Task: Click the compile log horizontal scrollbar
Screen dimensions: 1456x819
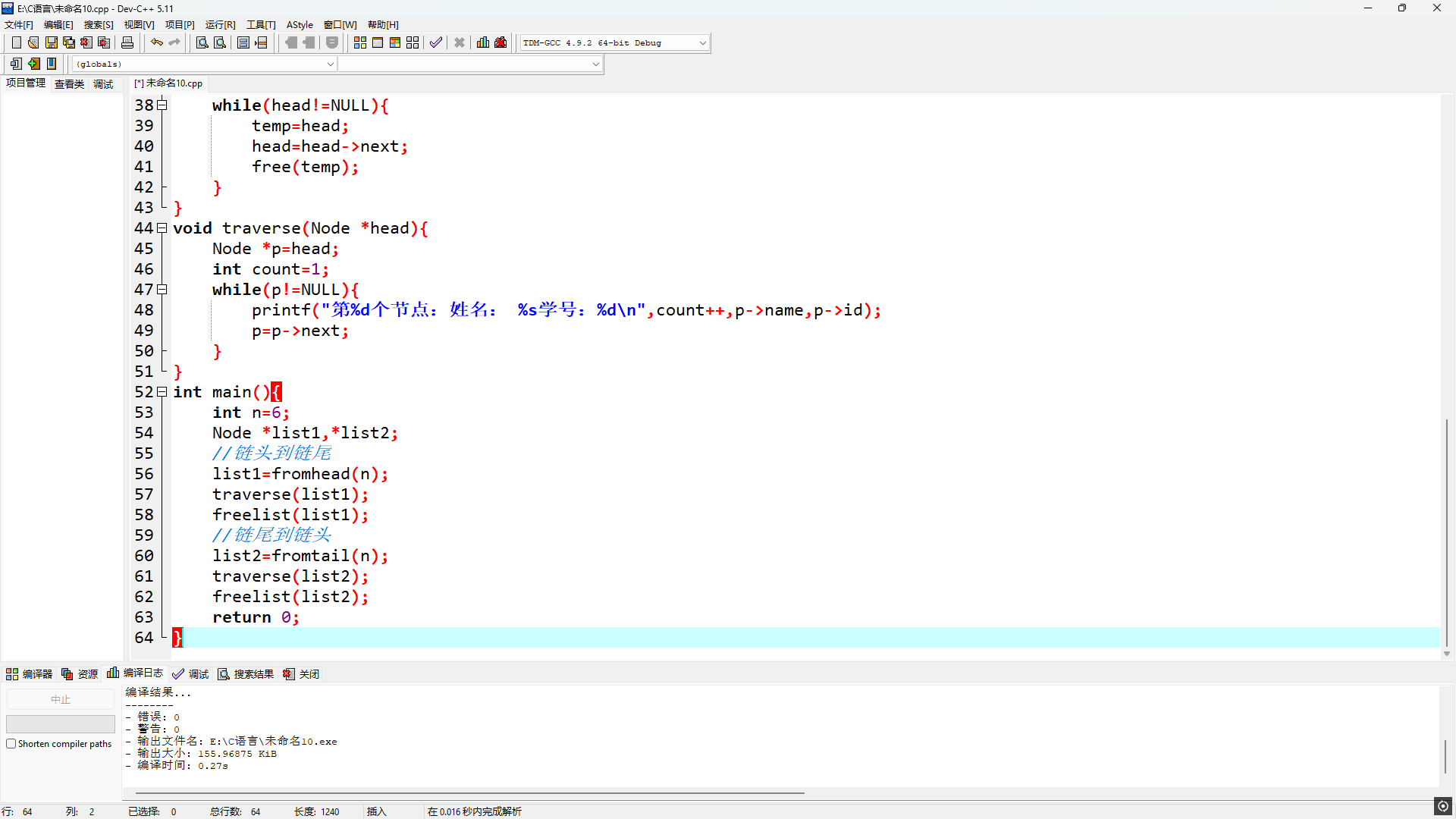Action: pos(470,793)
